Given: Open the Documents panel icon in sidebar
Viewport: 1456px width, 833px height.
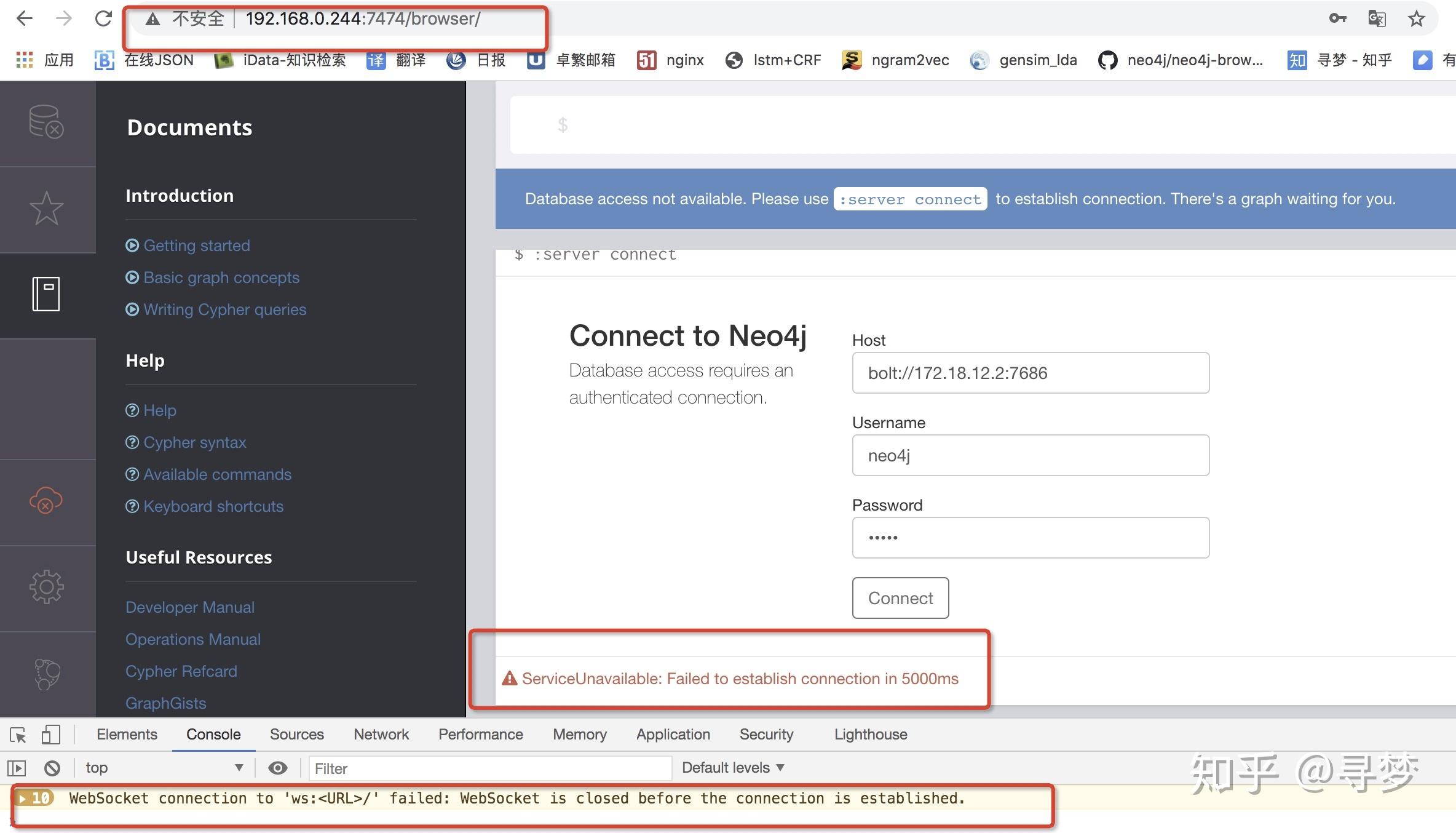Looking at the screenshot, I should (x=47, y=293).
